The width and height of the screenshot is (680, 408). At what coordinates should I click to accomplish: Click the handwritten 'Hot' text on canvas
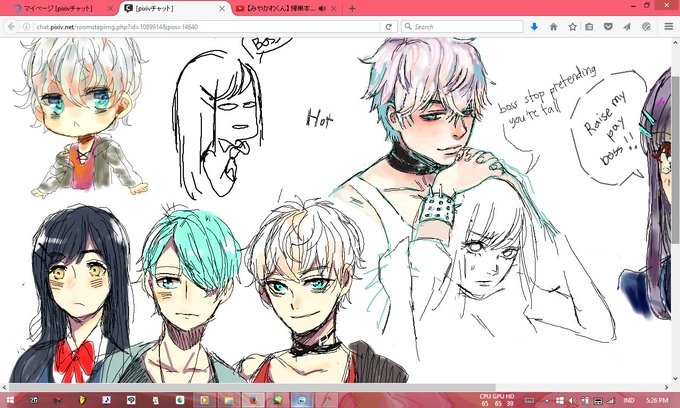319,118
